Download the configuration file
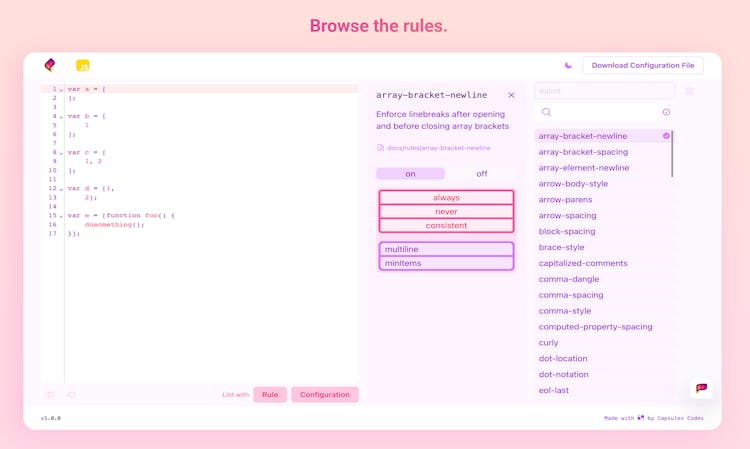The width and height of the screenshot is (750, 449). click(642, 65)
